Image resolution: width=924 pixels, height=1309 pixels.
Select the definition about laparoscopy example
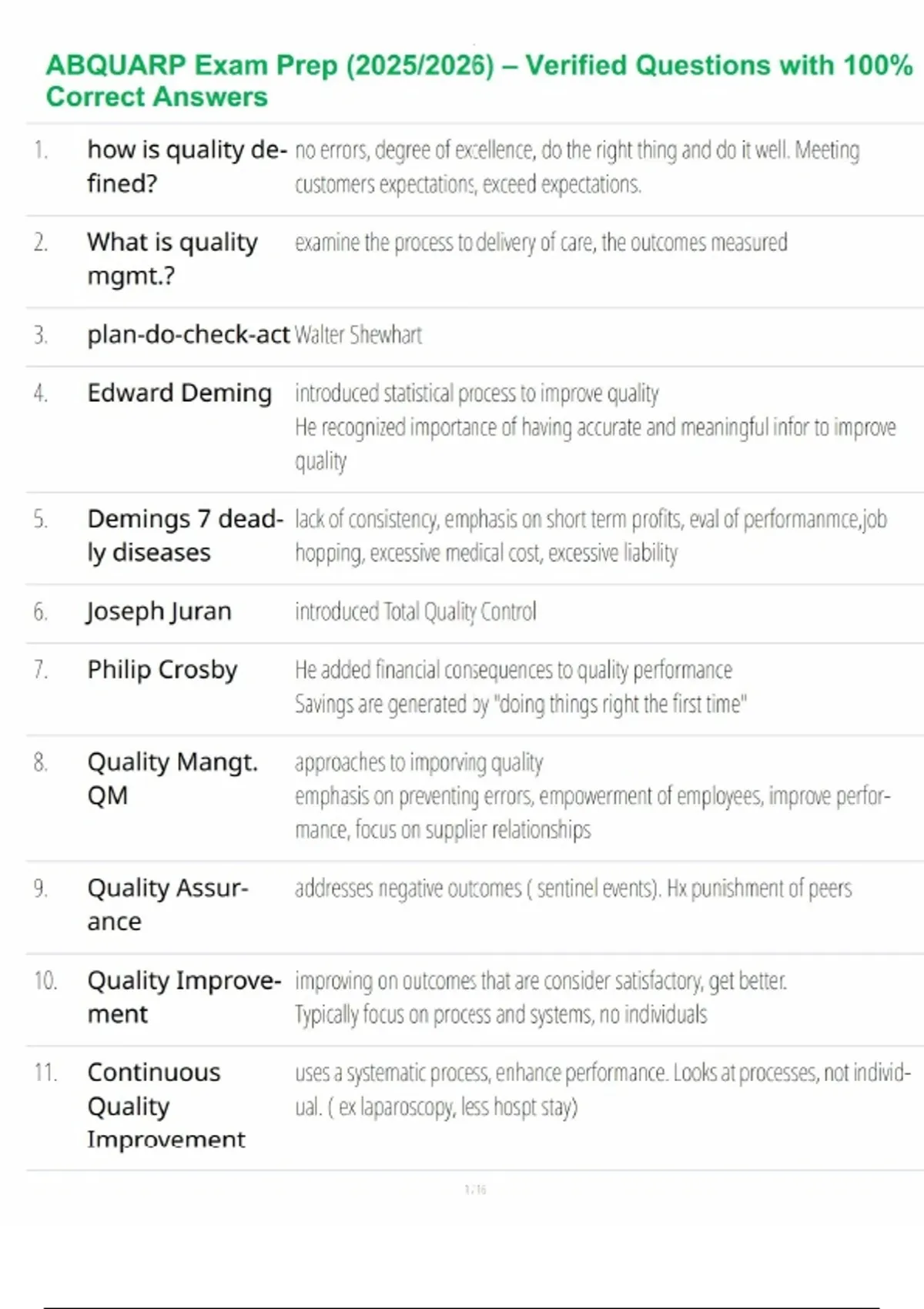tap(603, 1090)
